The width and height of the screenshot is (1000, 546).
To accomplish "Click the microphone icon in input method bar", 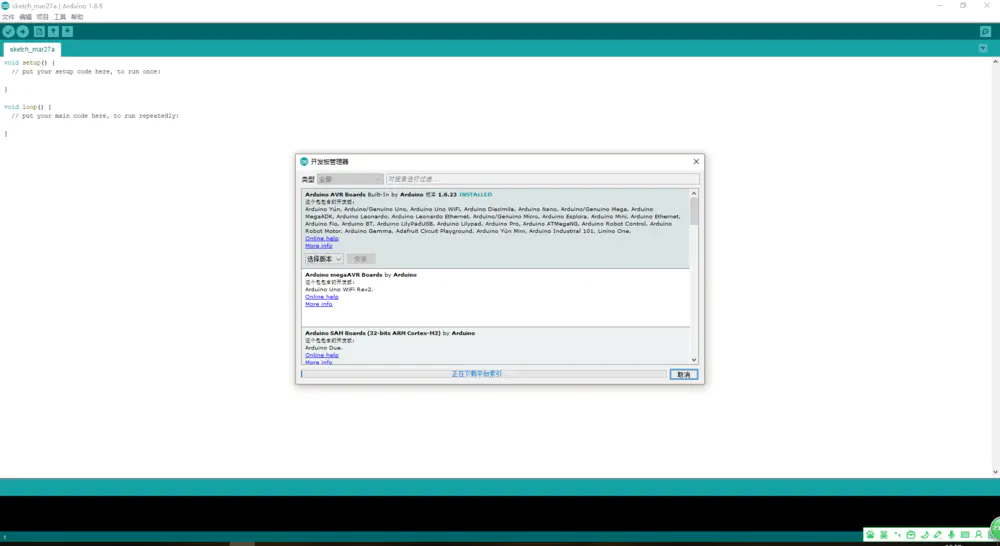I will pyautogui.click(x=951, y=535).
